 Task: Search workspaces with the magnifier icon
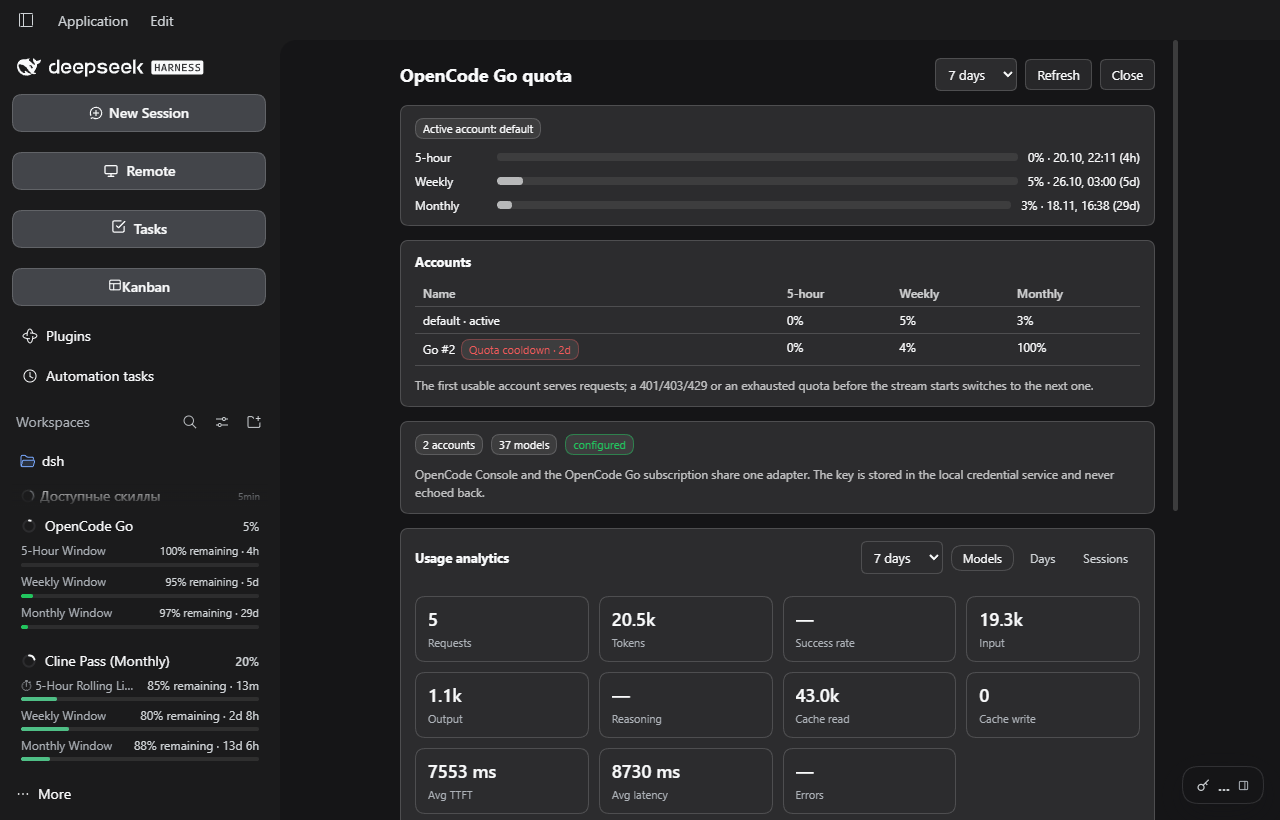coord(190,422)
